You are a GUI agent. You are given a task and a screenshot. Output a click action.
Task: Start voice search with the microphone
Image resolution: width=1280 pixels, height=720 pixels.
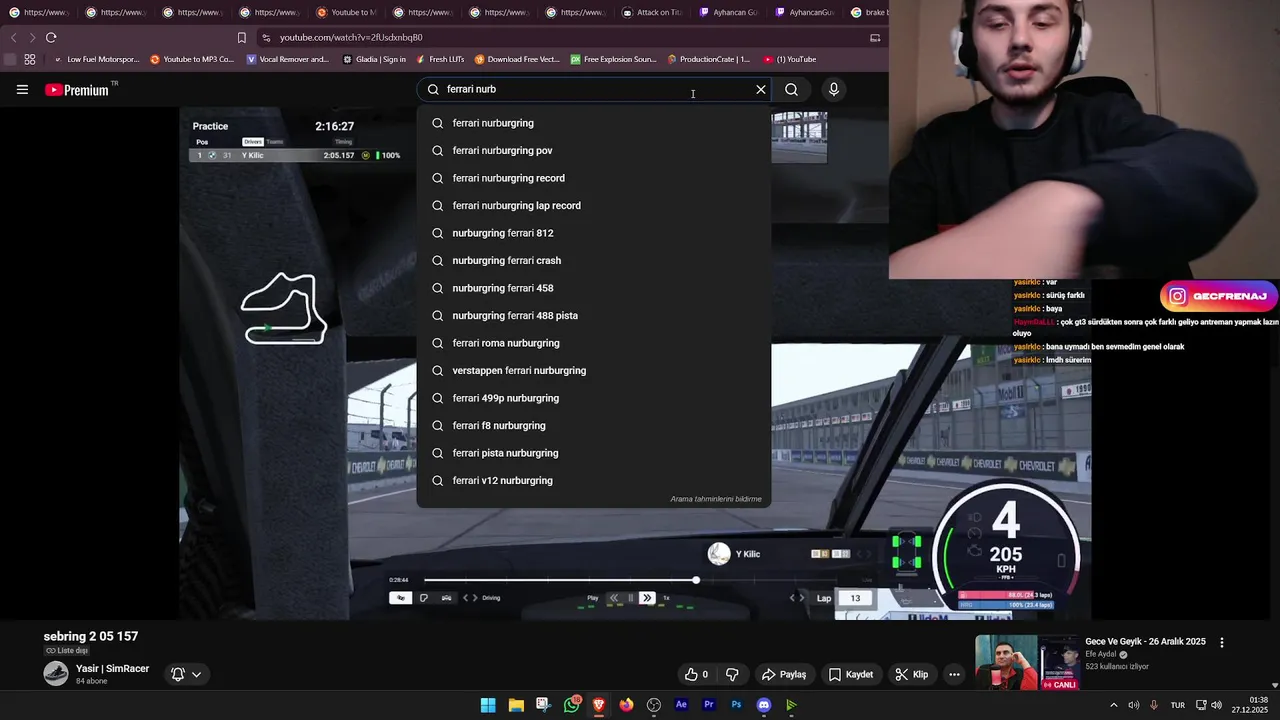point(834,89)
